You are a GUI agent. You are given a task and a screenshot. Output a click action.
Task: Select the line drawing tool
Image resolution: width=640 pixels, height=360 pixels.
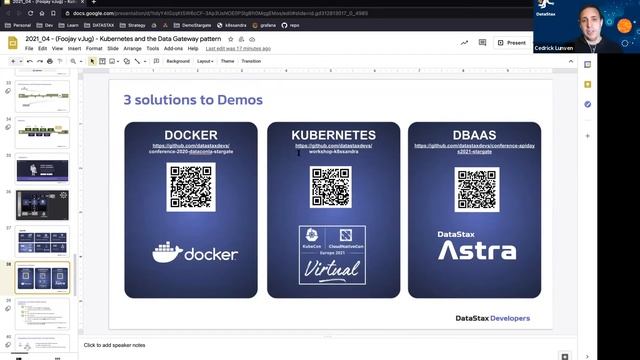[138, 61]
